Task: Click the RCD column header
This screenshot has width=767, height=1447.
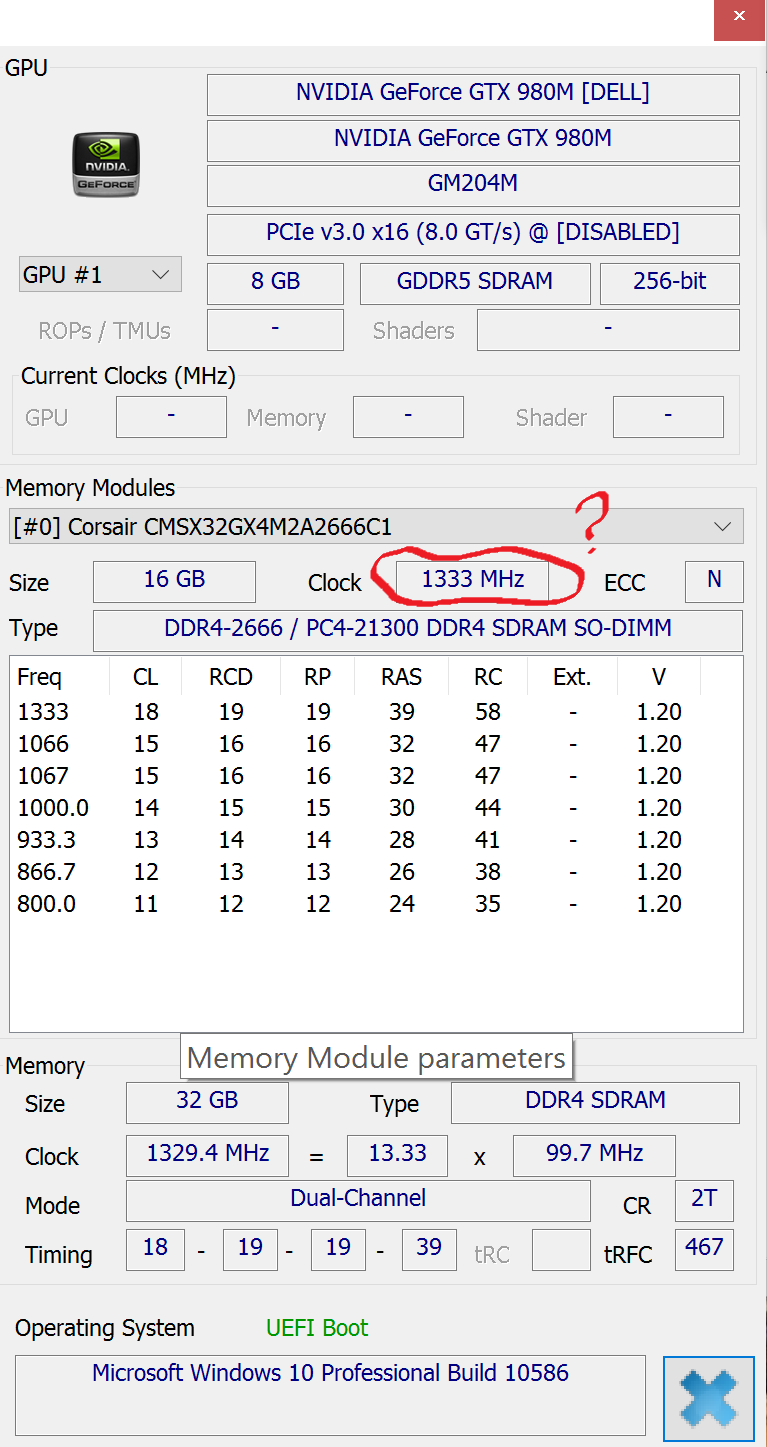Action: [231, 677]
